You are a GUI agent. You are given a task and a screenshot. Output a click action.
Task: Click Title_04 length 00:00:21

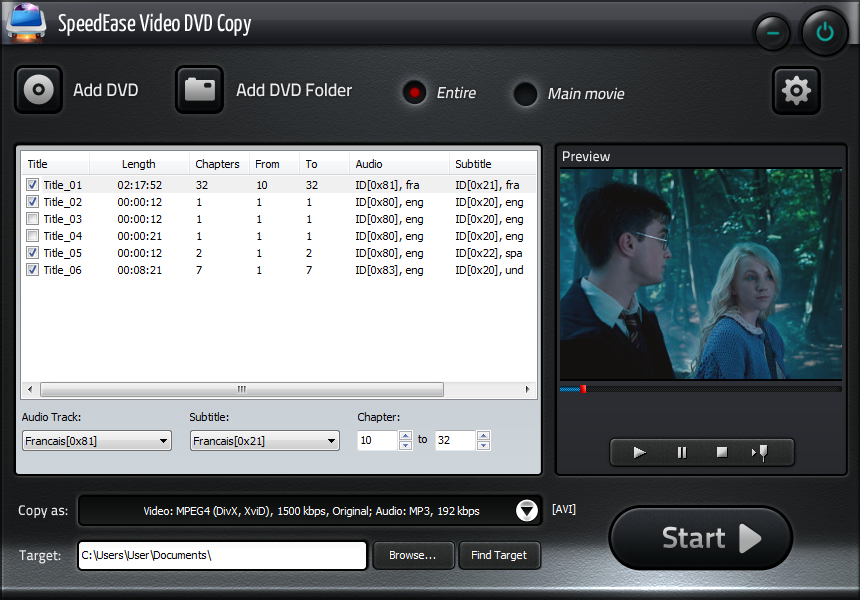[139, 236]
